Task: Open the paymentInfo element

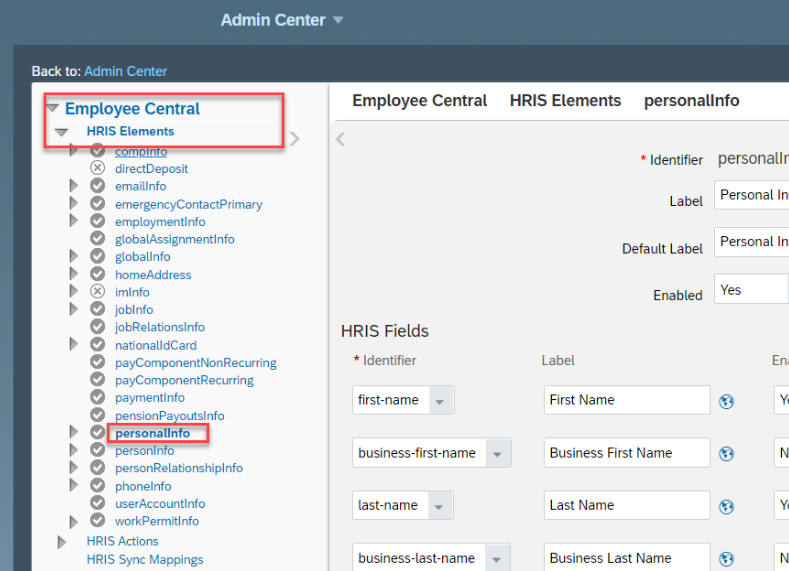Action: point(149,398)
